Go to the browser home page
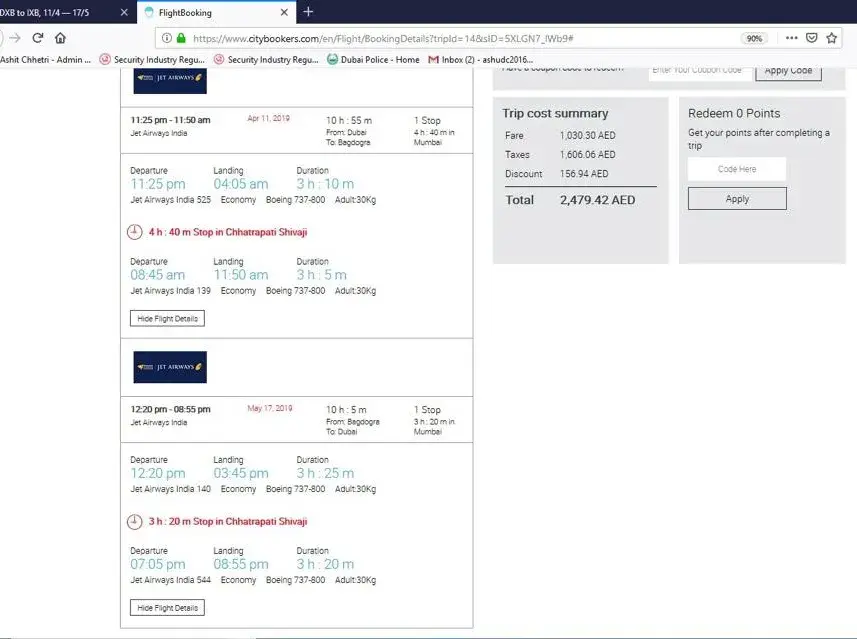The width and height of the screenshot is (857, 639). coord(61,38)
